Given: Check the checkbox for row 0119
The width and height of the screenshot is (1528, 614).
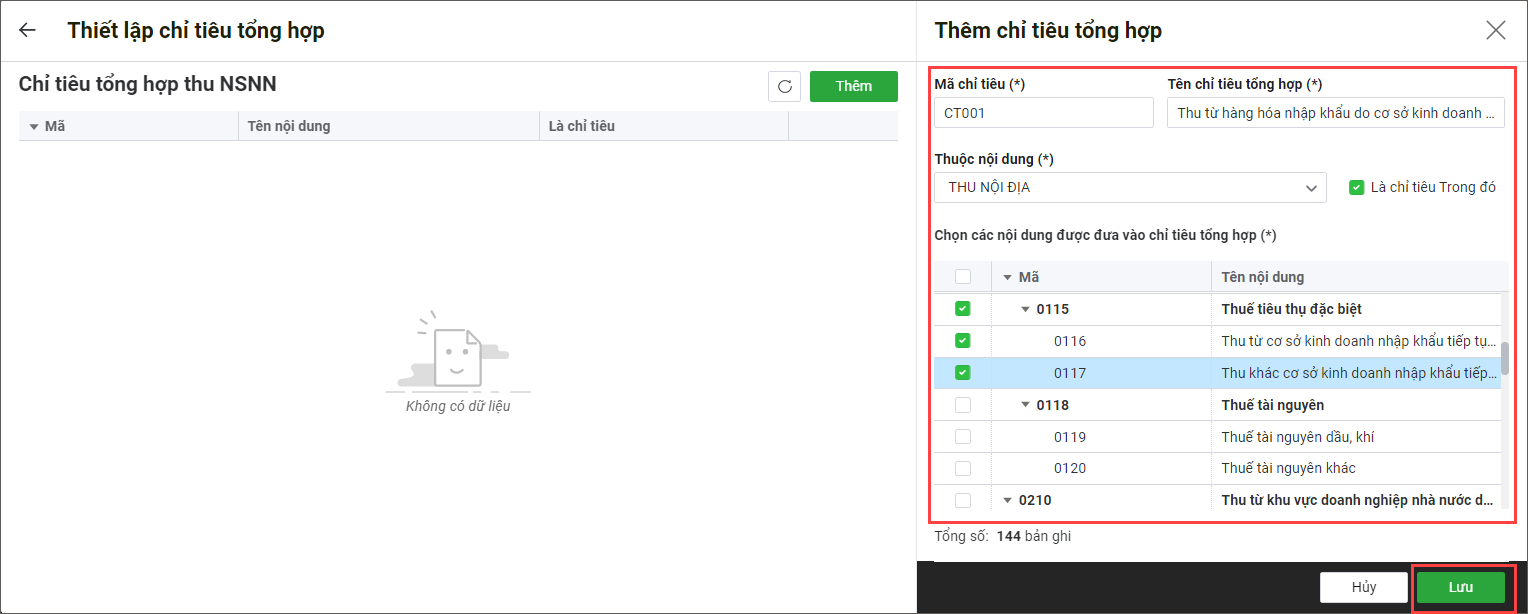Looking at the screenshot, I should click(x=962, y=437).
